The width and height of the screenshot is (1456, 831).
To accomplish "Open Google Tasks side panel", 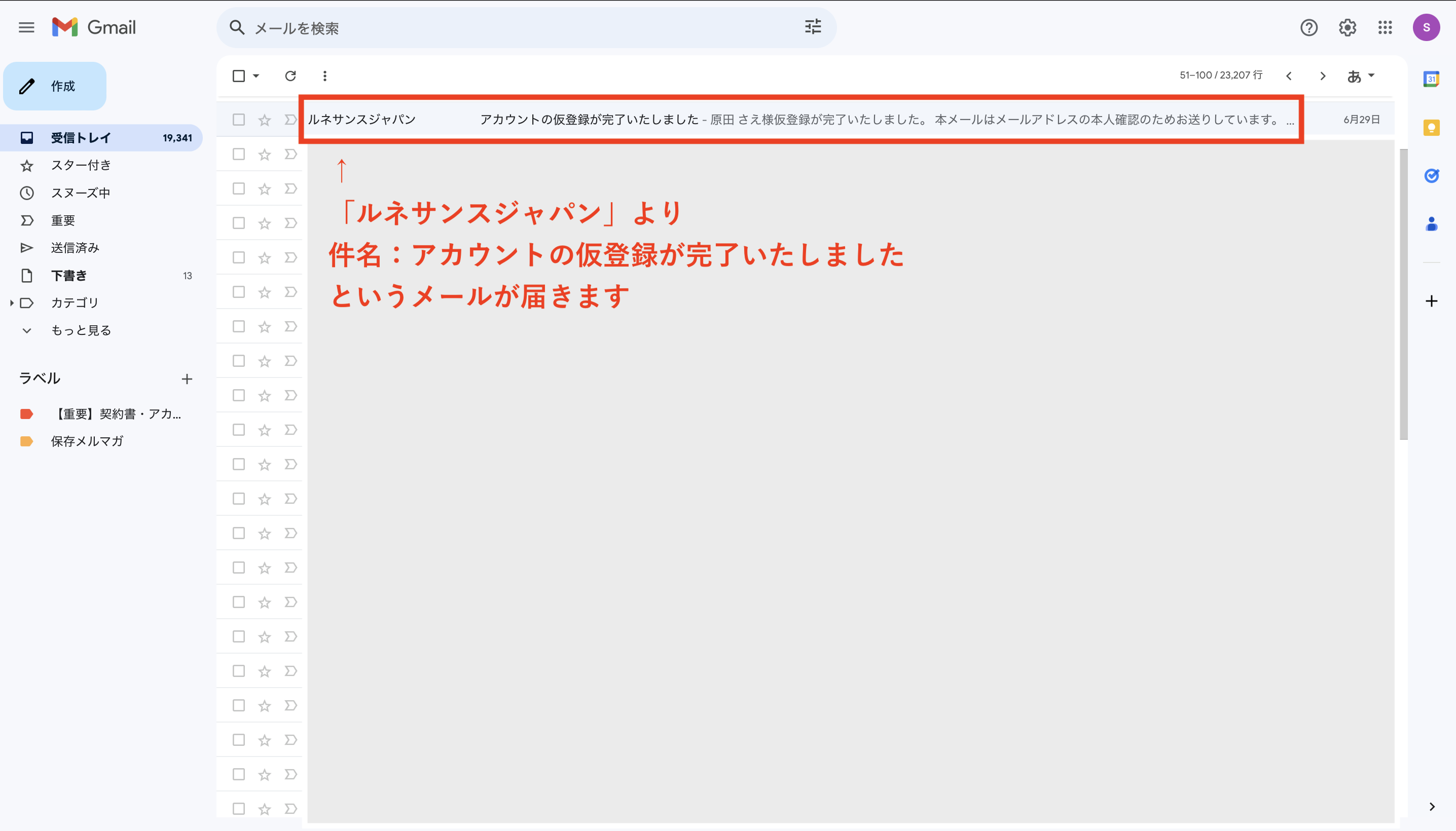I will 1431,176.
